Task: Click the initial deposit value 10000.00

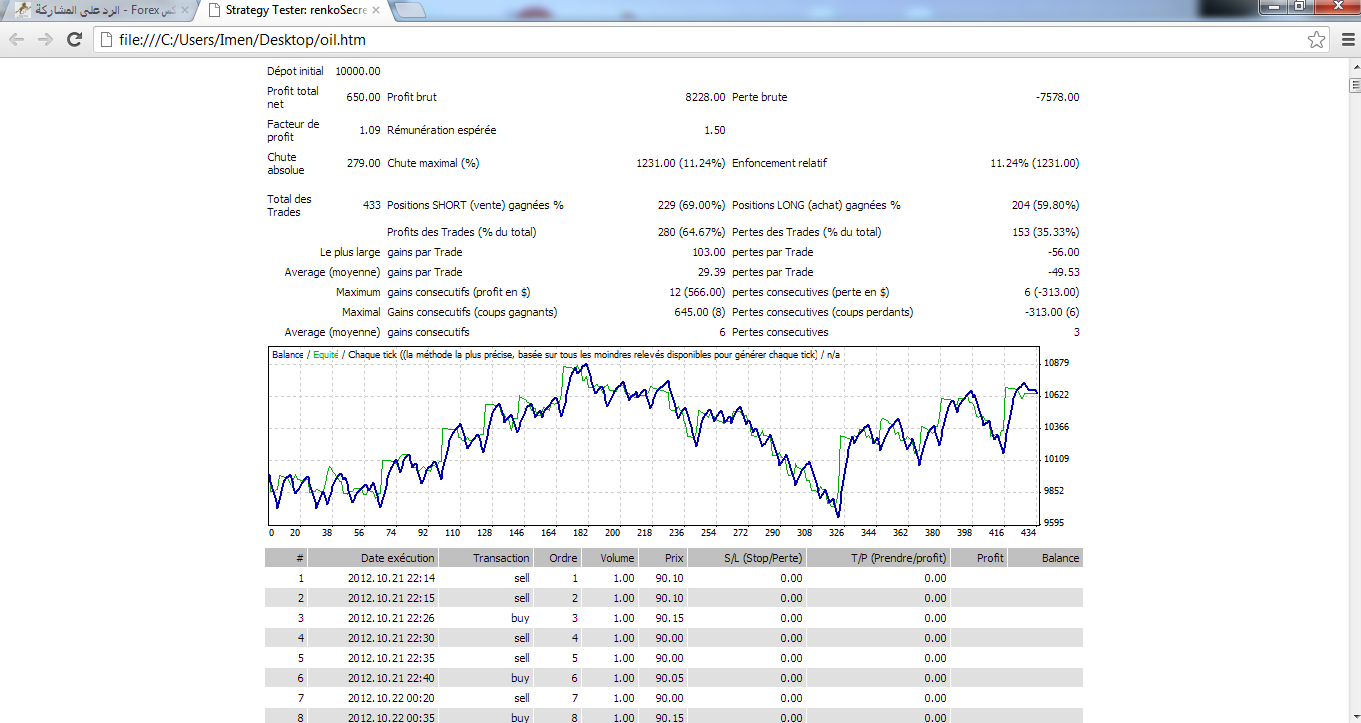Action: [x=358, y=71]
